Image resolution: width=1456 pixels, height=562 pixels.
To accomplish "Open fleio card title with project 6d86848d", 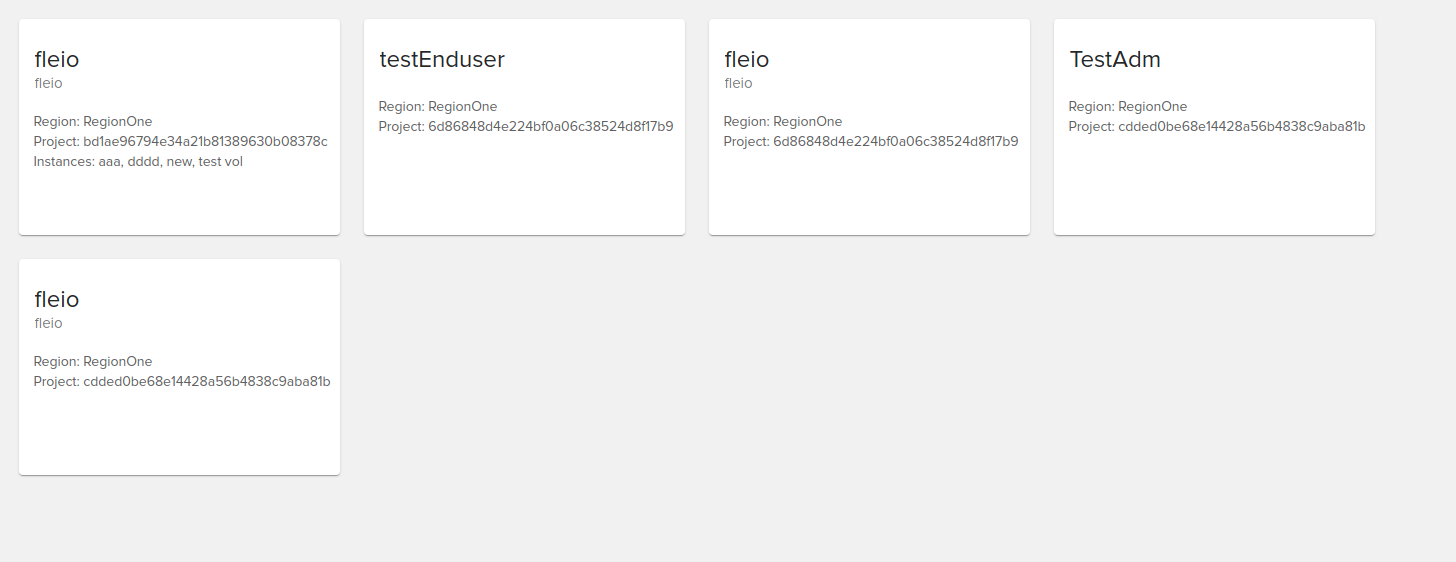I will click(746, 59).
